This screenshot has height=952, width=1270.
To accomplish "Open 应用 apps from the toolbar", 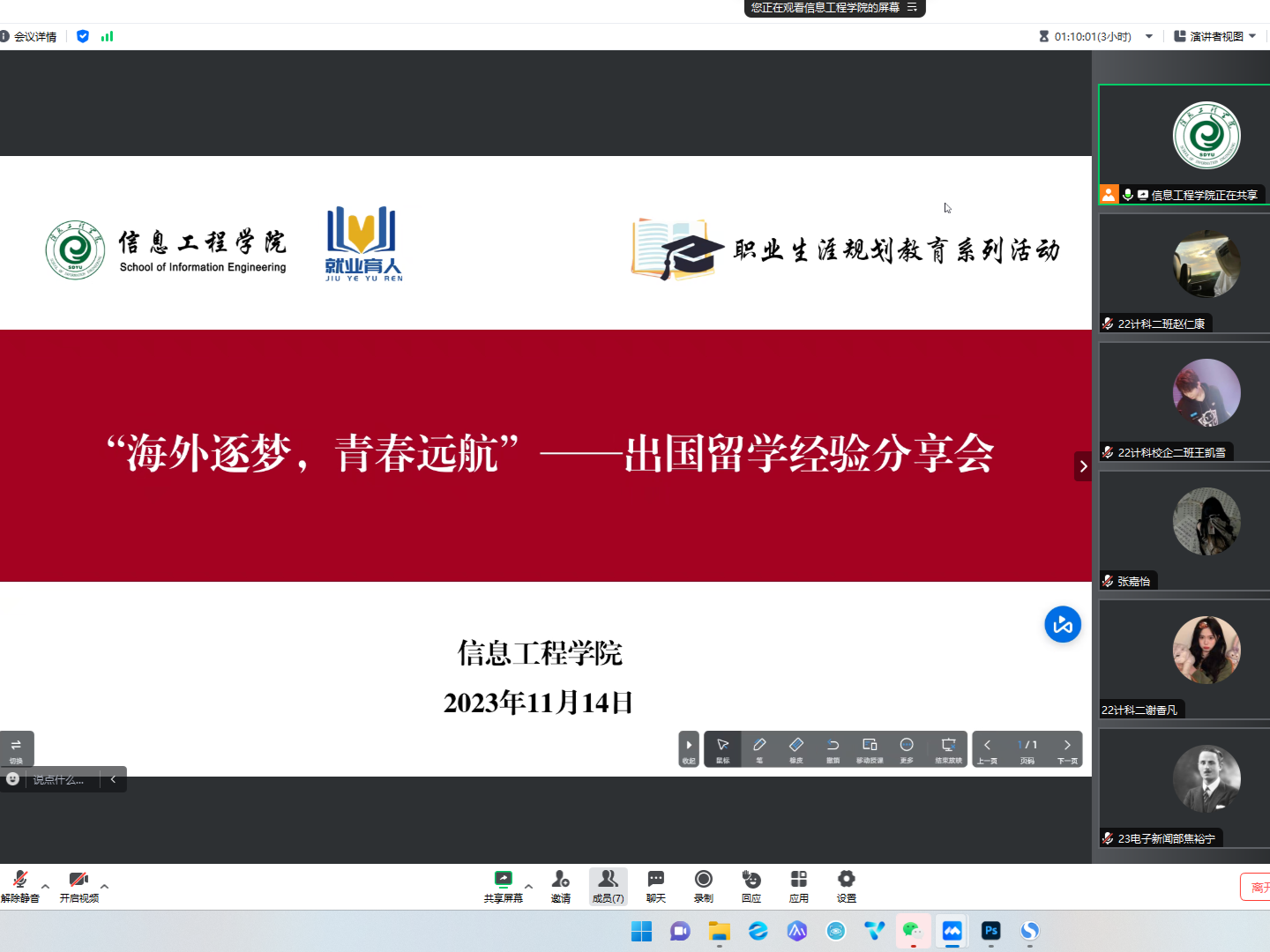I will click(798, 885).
